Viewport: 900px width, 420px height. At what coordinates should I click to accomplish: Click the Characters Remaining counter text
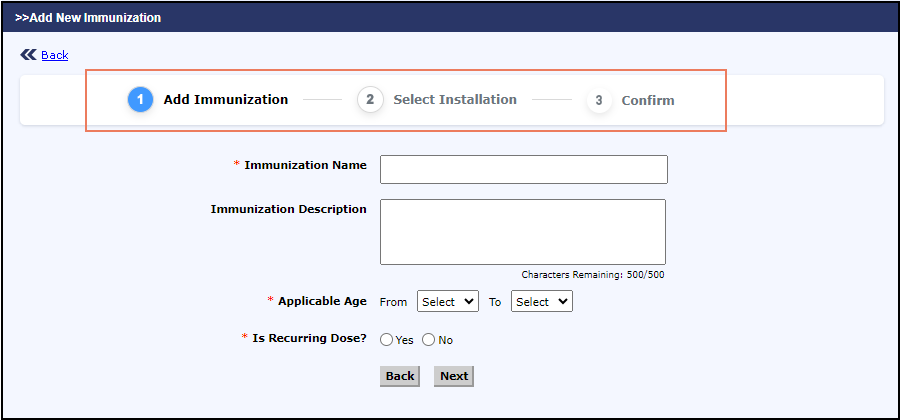point(593,274)
